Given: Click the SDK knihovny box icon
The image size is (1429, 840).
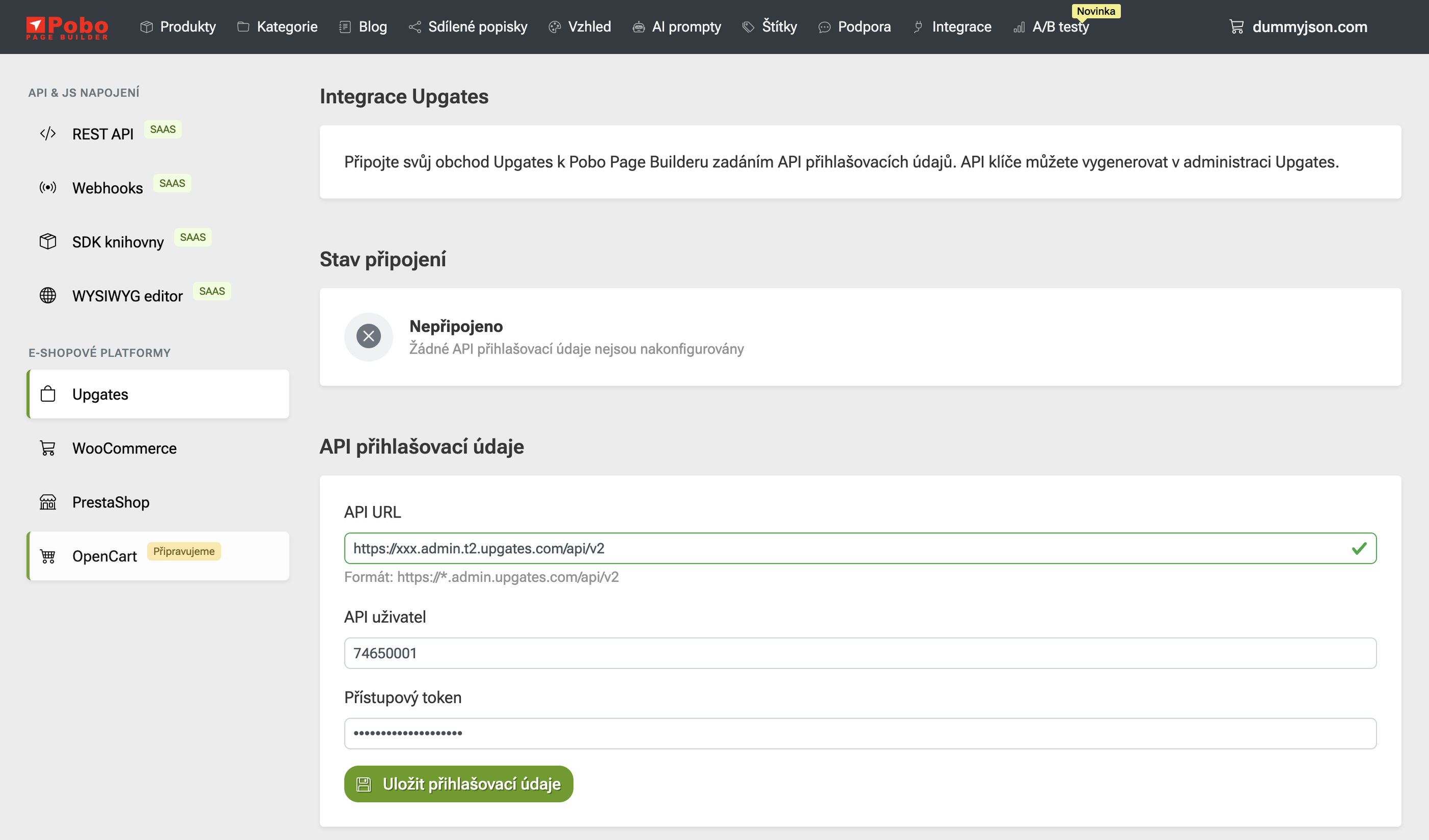Looking at the screenshot, I should pos(47,241).
